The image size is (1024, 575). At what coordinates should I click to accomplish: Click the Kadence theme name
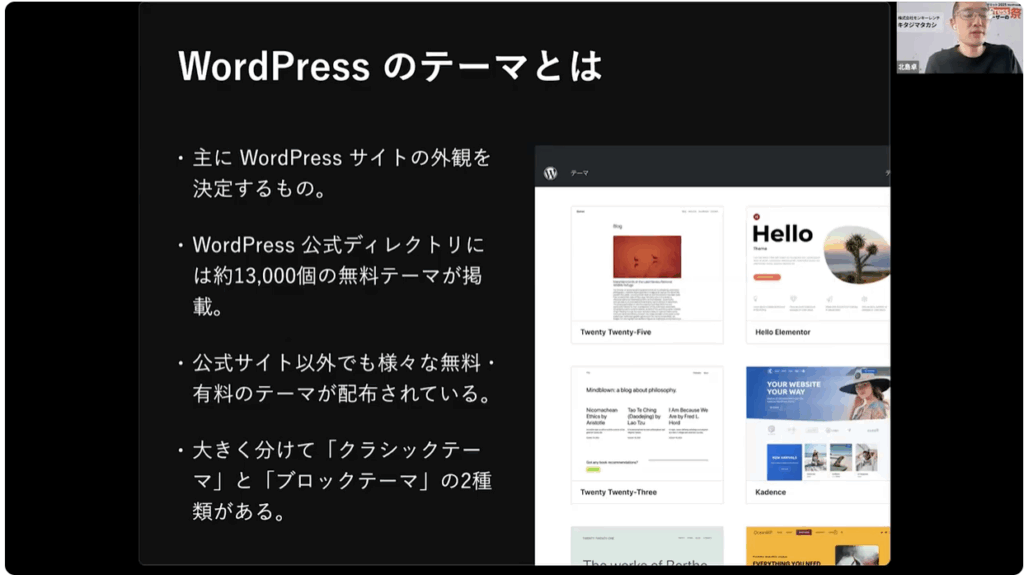click(x=771, y=492)
